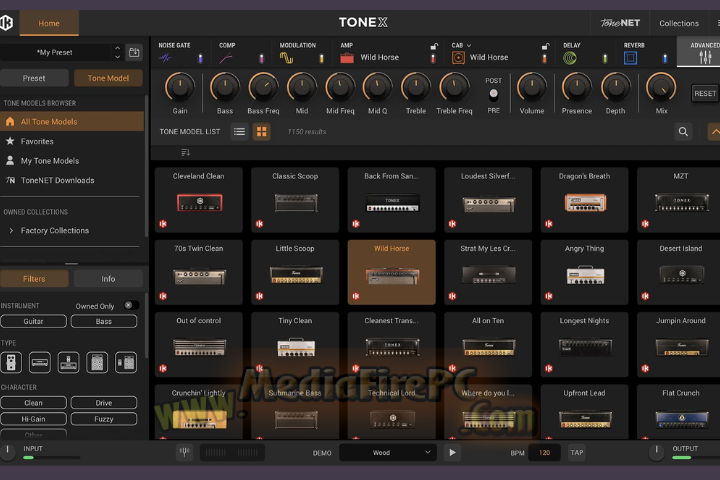Toggle the Modulation power switch
This screenshot has width=720, height=480.
click(321, 58)
